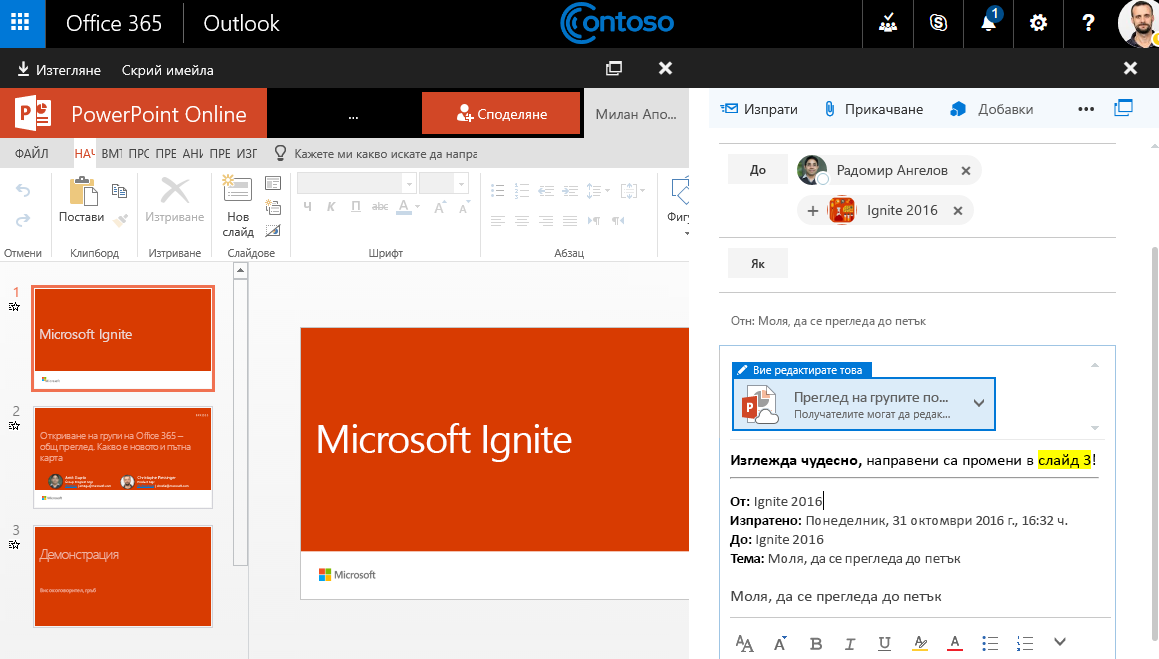
Task: Open more email actions ellipsis
Action: [1086, 109]
